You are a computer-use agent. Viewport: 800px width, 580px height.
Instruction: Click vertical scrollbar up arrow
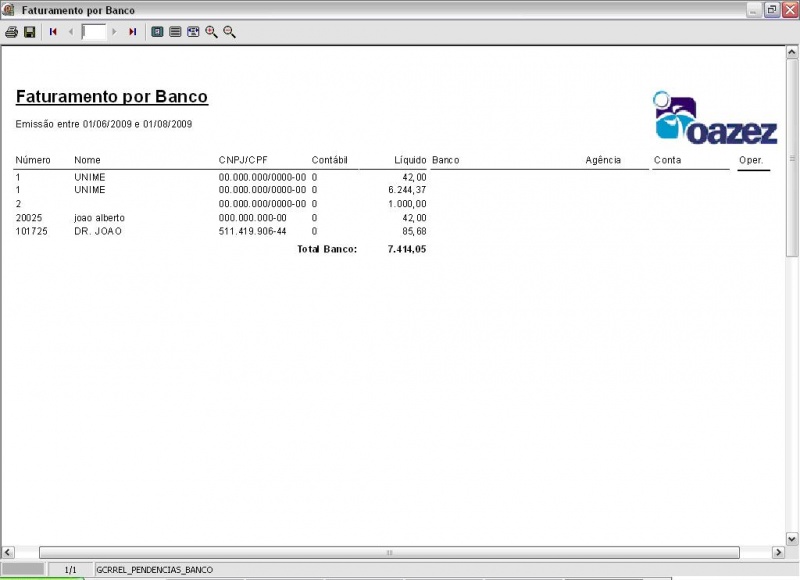(791, 52)
